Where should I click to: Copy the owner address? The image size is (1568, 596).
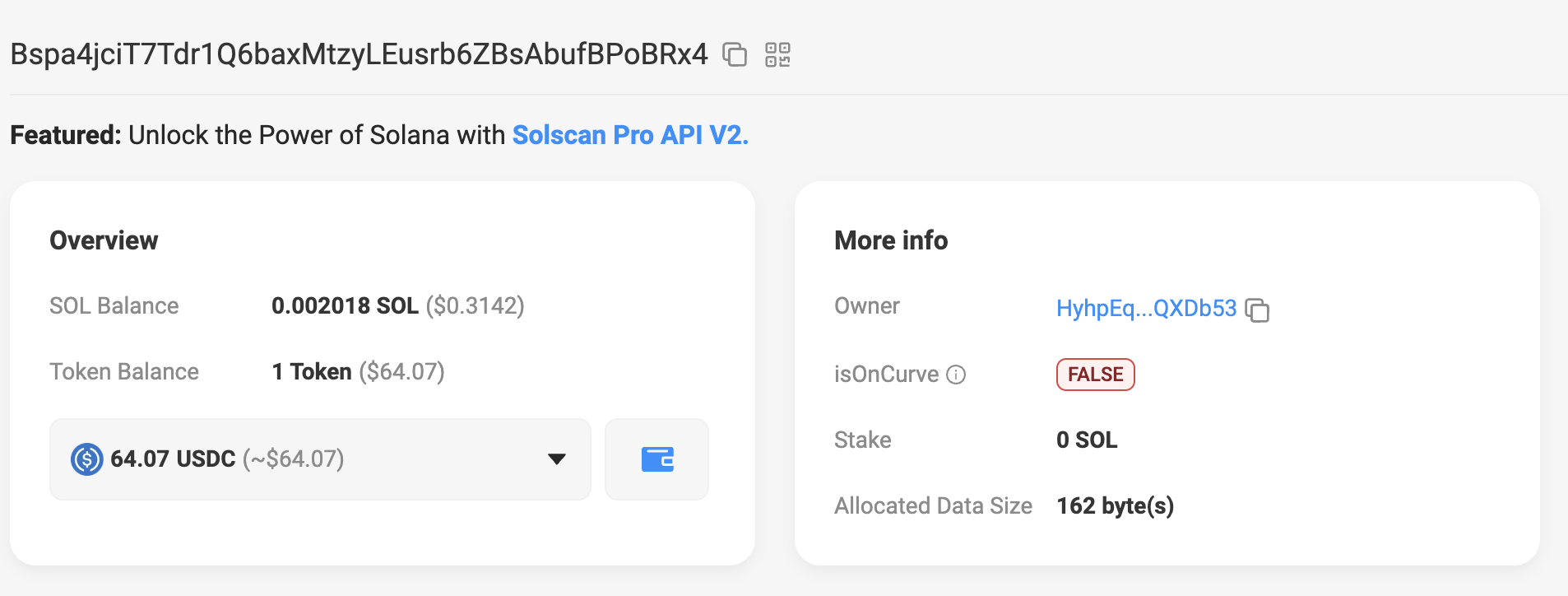[1257, 310]
